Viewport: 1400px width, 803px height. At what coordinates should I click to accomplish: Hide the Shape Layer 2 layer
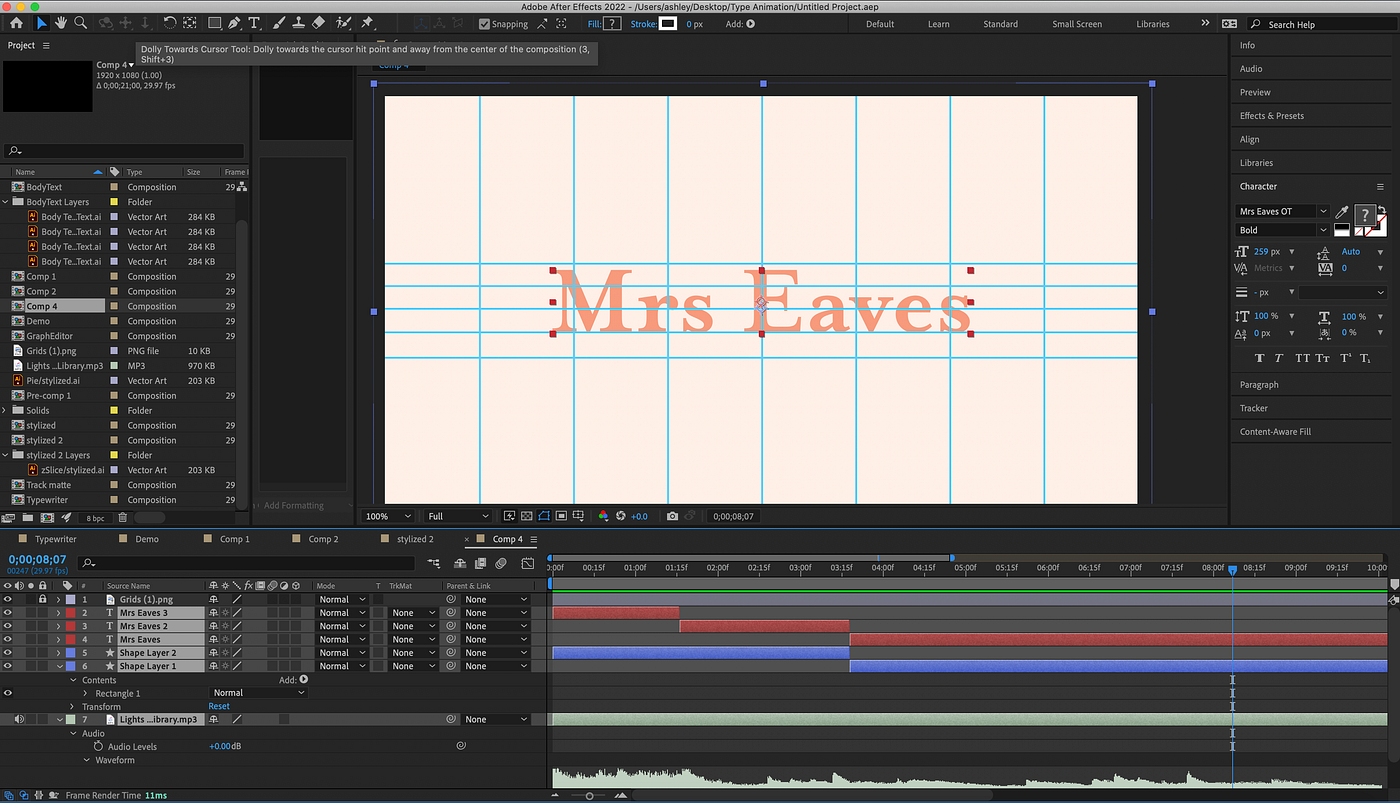pos(8,652)
